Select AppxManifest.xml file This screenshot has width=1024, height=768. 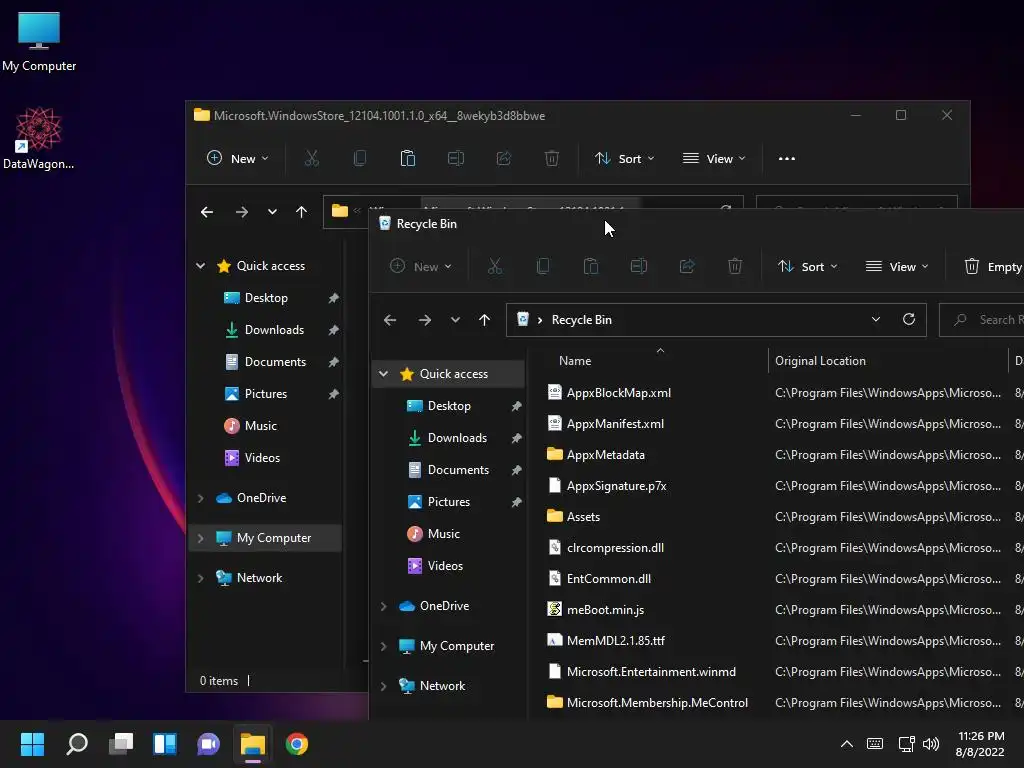pos(615,424)
